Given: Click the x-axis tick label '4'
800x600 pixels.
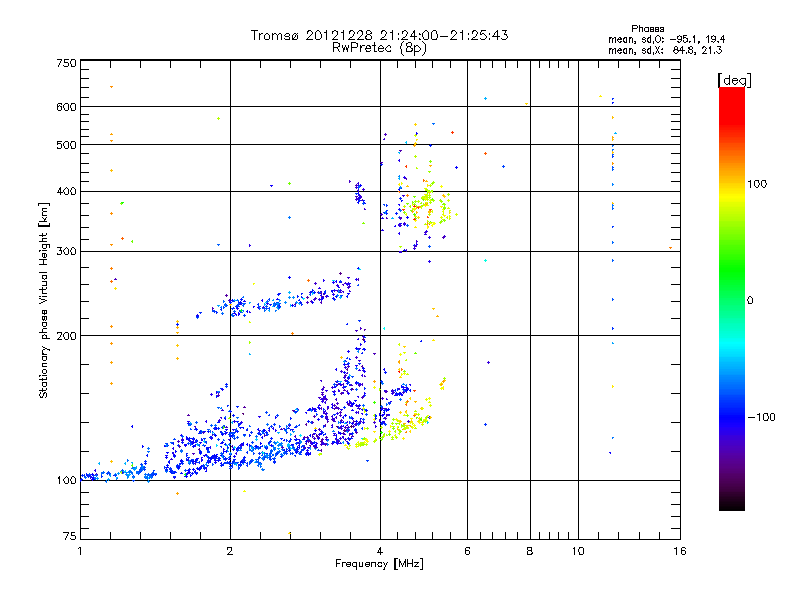Looking at the screenshot, I should tap(380, 551).
